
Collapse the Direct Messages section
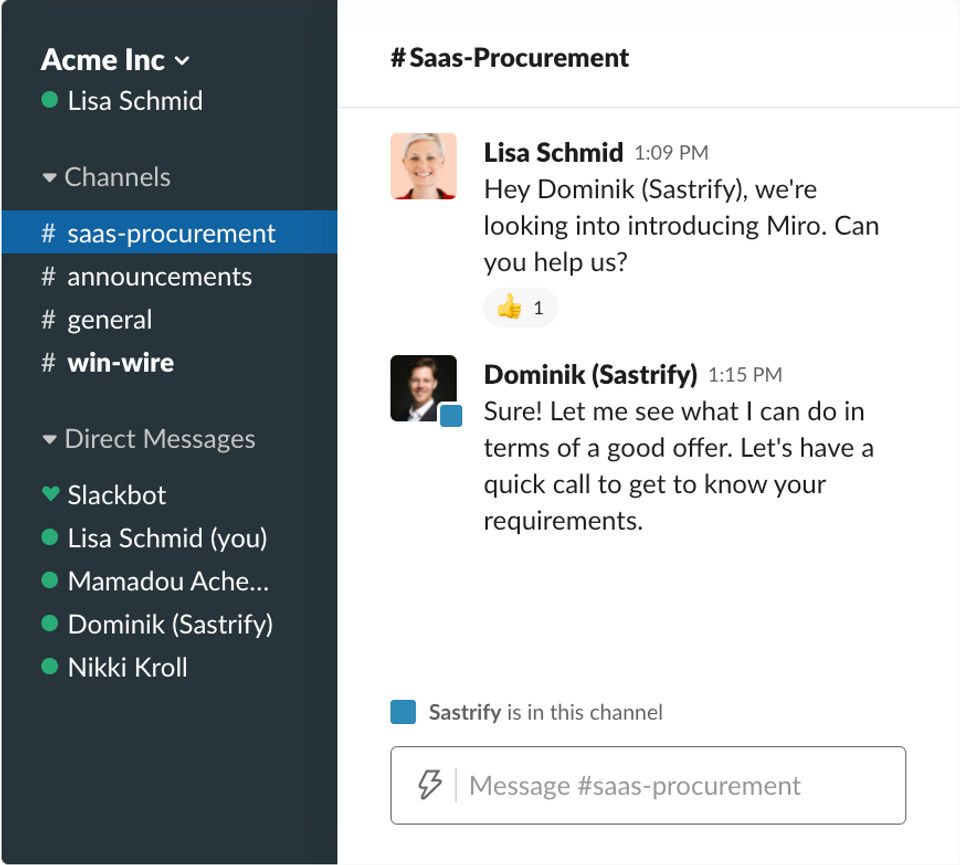[x=49, y=440]
